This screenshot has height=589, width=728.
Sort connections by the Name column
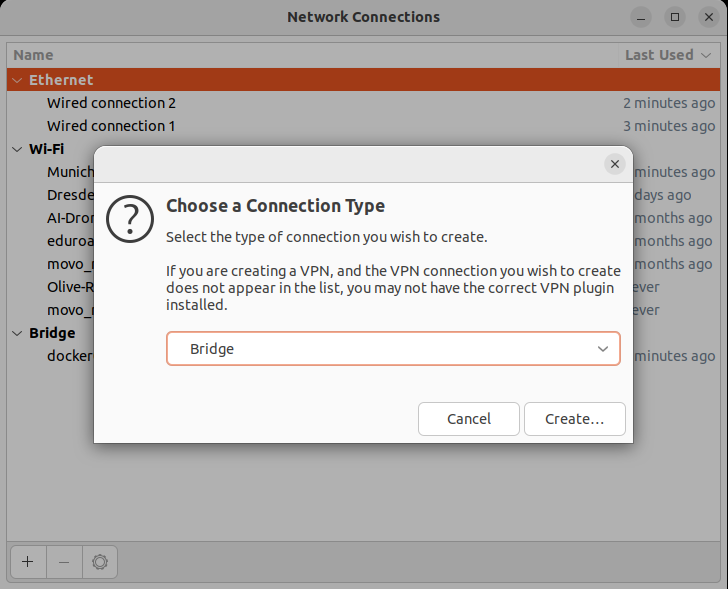pyautogui.click(x=34, y=55)
